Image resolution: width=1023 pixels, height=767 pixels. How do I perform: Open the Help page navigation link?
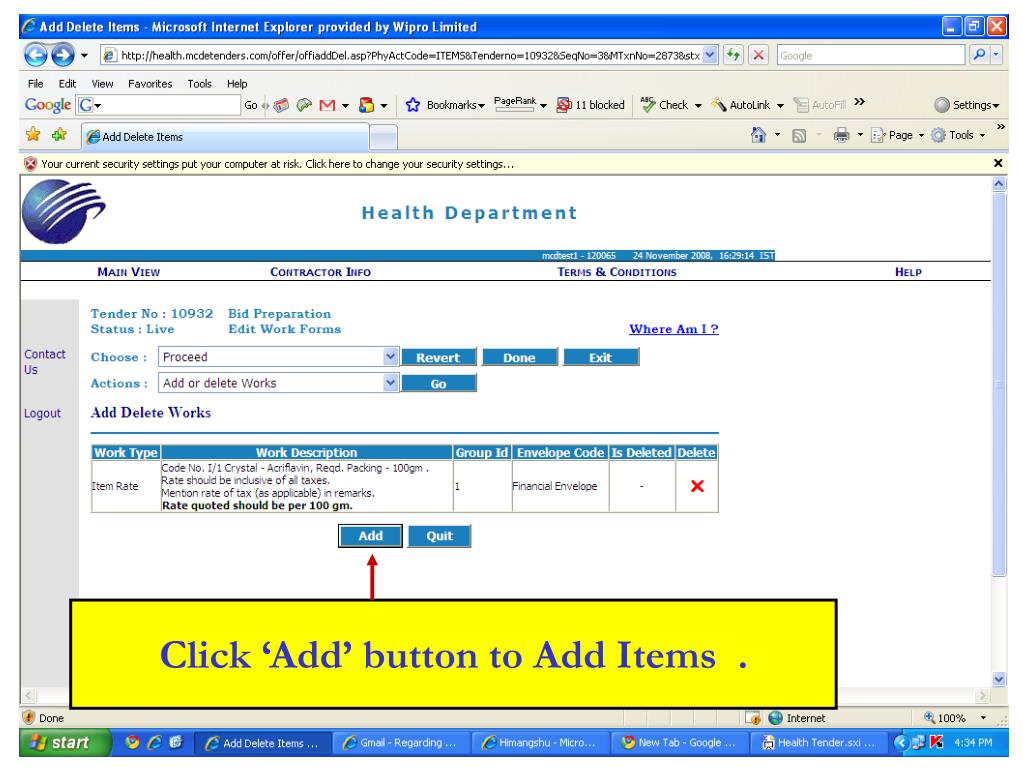pos(908,272)
